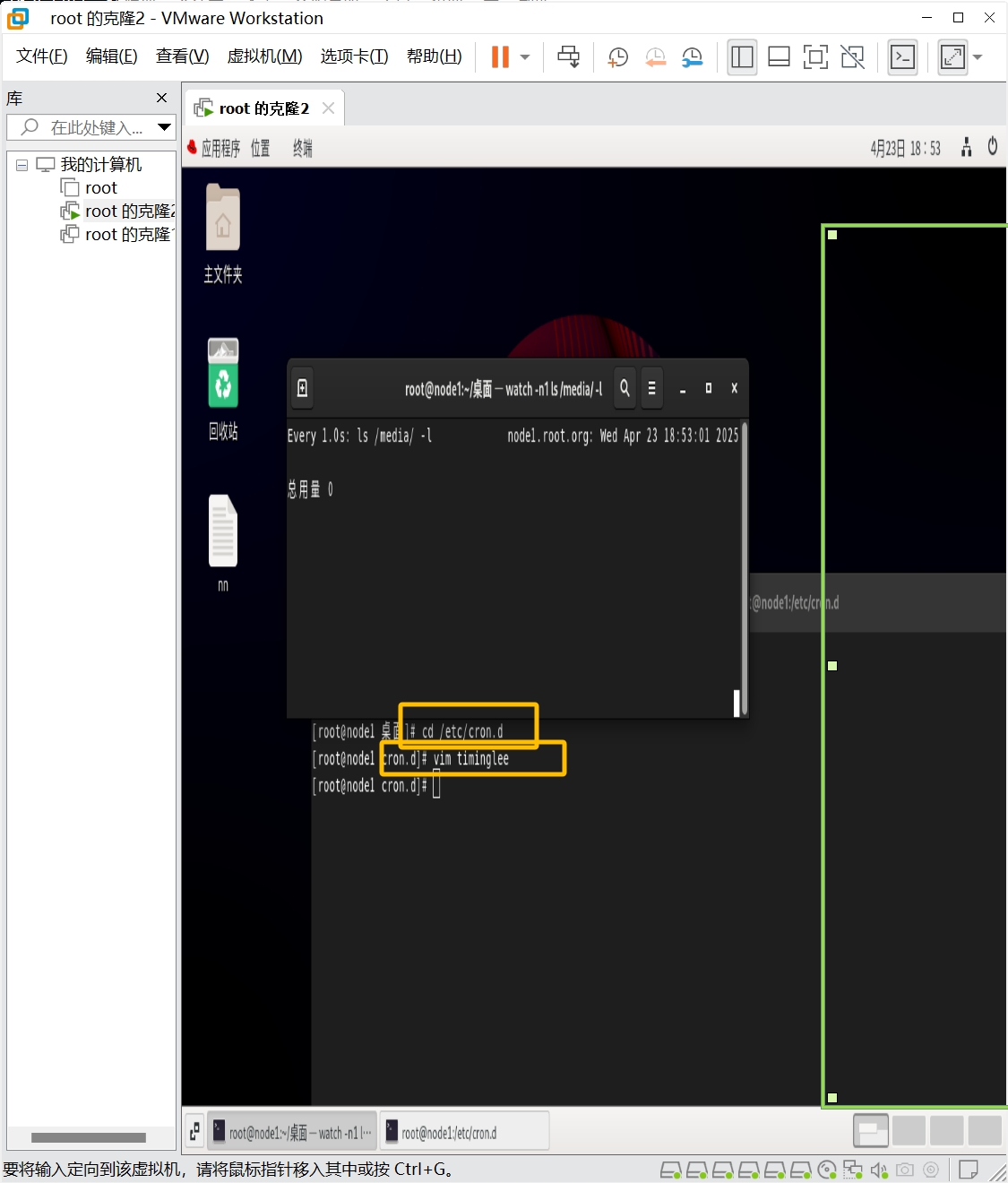
Task: Click the guest network status icon
Action: (x=966, y=148)
